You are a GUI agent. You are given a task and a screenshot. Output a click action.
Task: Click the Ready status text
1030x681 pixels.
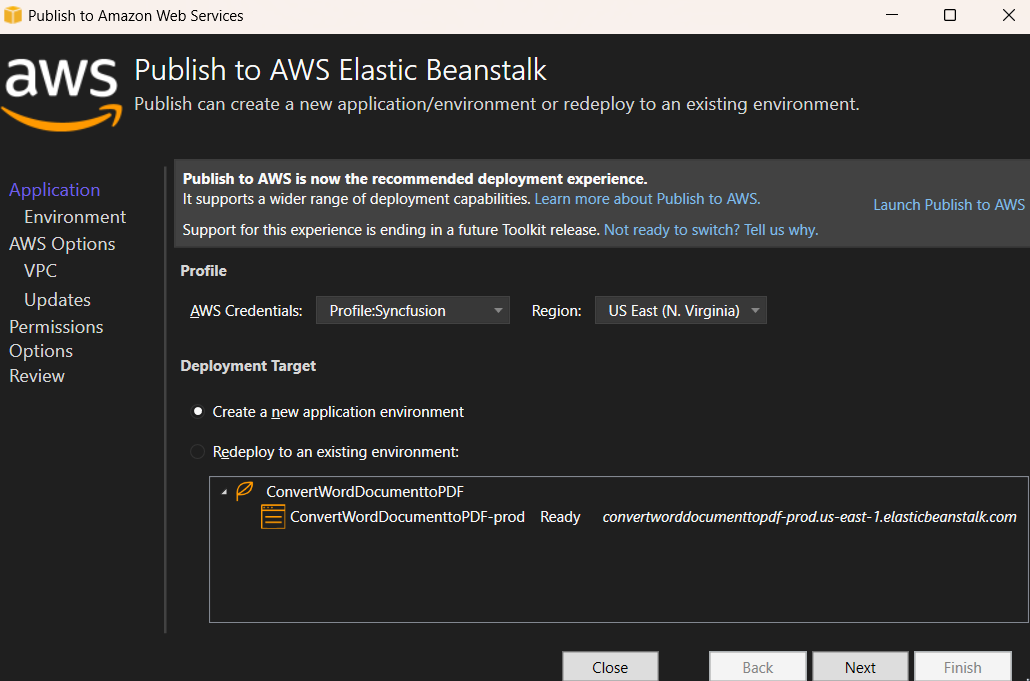coord(560,517)
